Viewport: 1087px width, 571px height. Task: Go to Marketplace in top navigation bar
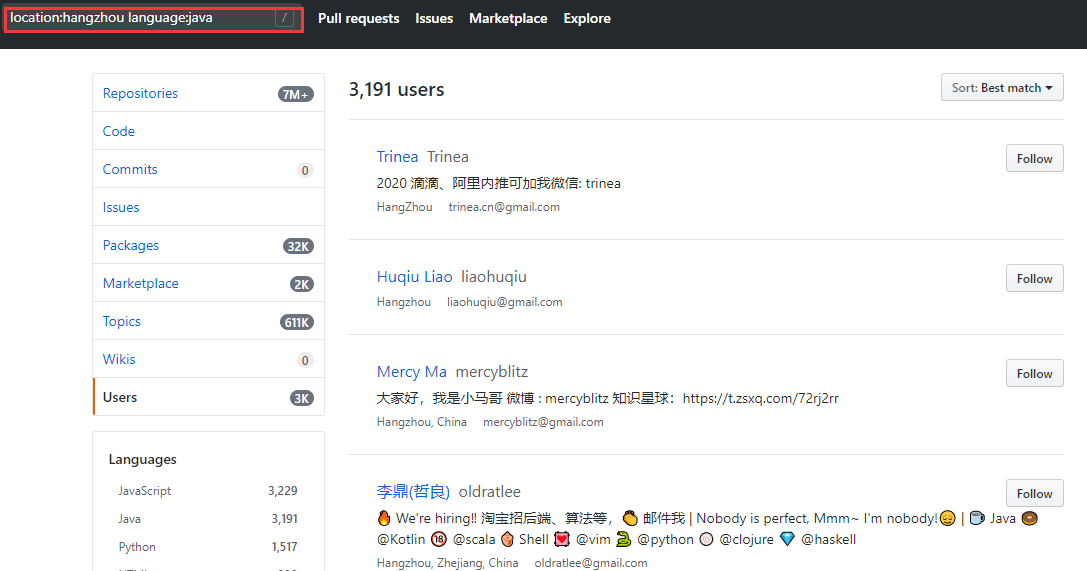click(508, 19)
